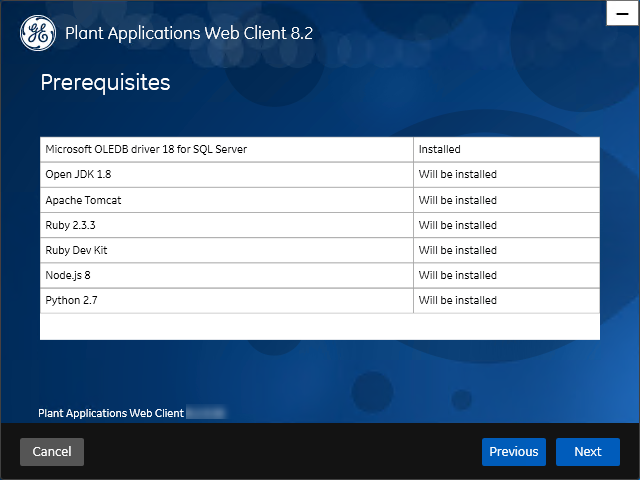Select the Ruby 2.3.3 row

320,225
